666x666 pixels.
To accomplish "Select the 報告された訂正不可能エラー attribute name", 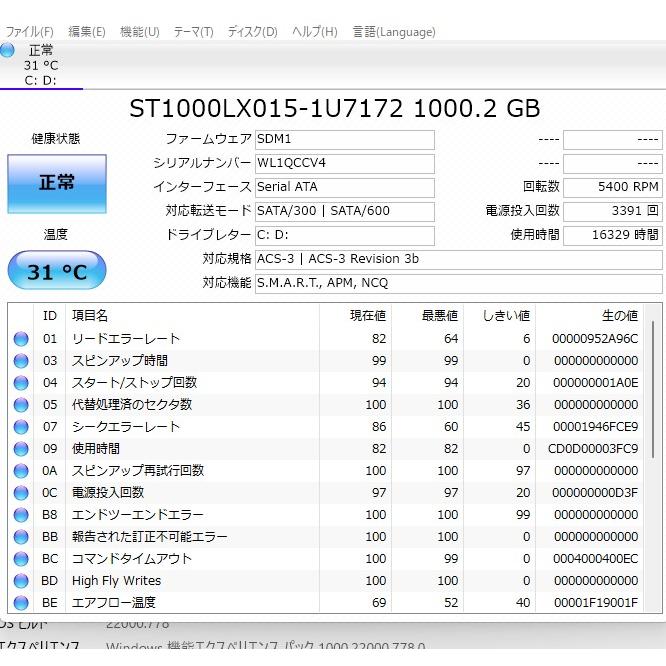I will (150, 537).
